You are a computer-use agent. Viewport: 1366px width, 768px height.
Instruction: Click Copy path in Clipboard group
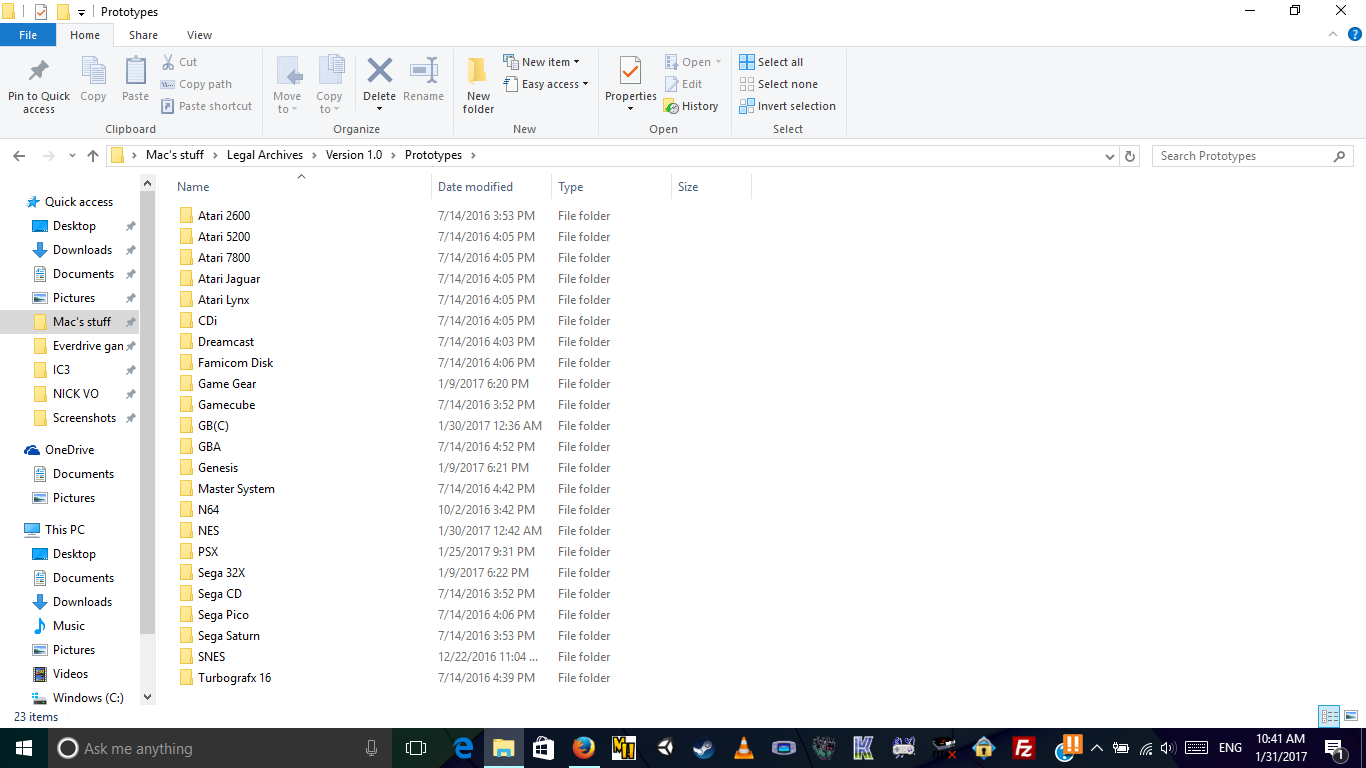click(x=196, y=84)
